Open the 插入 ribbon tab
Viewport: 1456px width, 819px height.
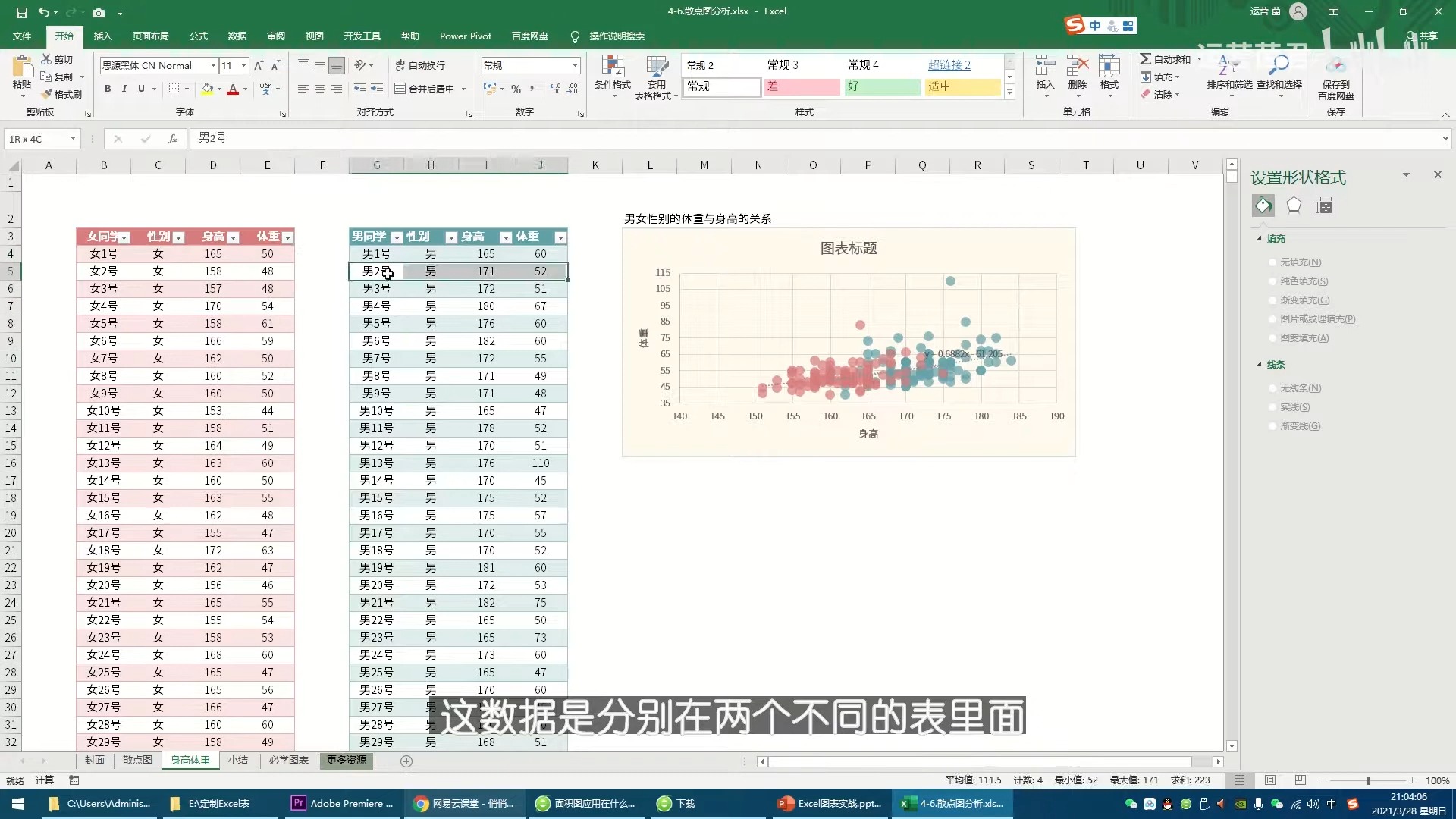pos(102,36)
